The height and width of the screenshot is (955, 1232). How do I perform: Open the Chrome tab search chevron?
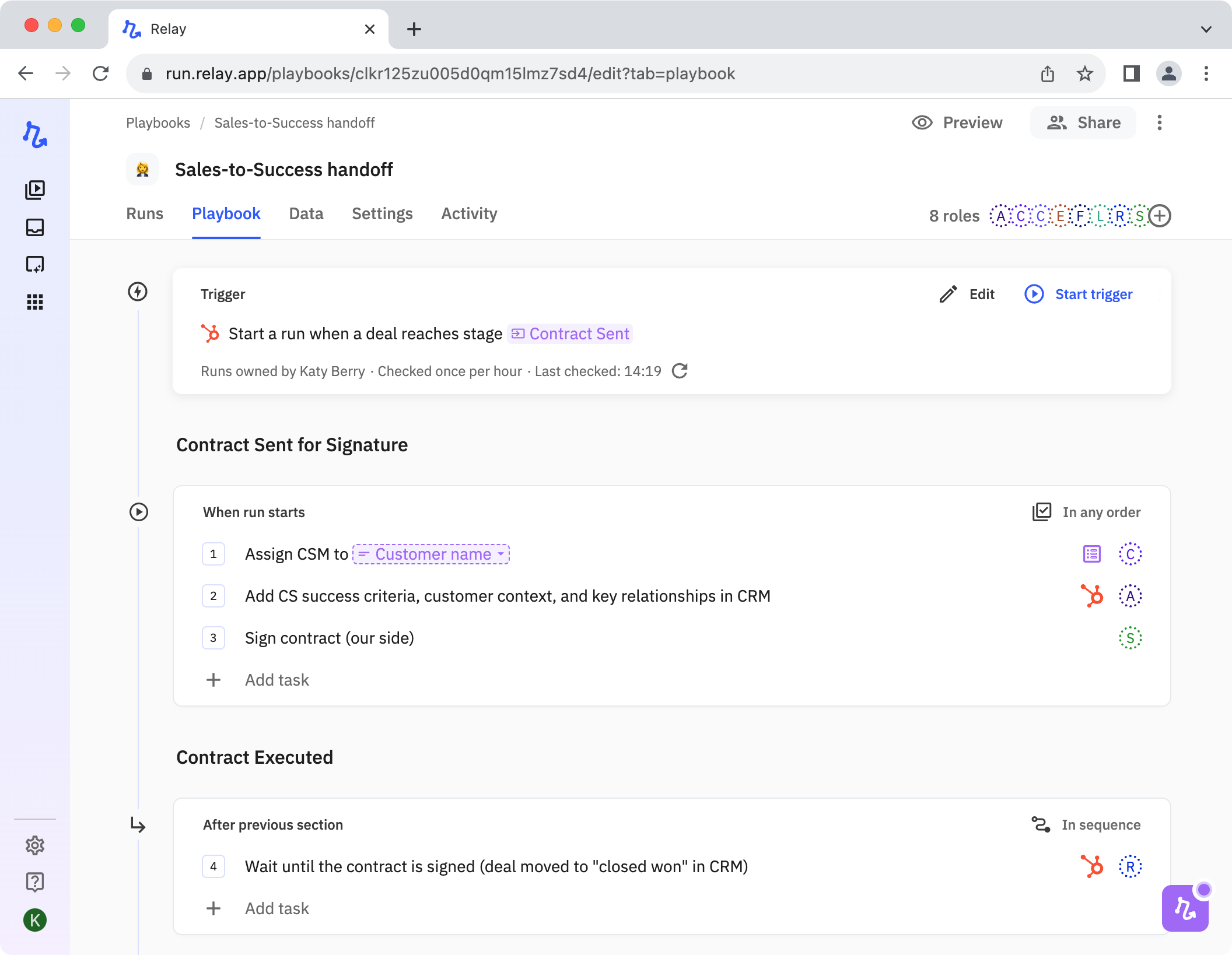coord(1206,29)
